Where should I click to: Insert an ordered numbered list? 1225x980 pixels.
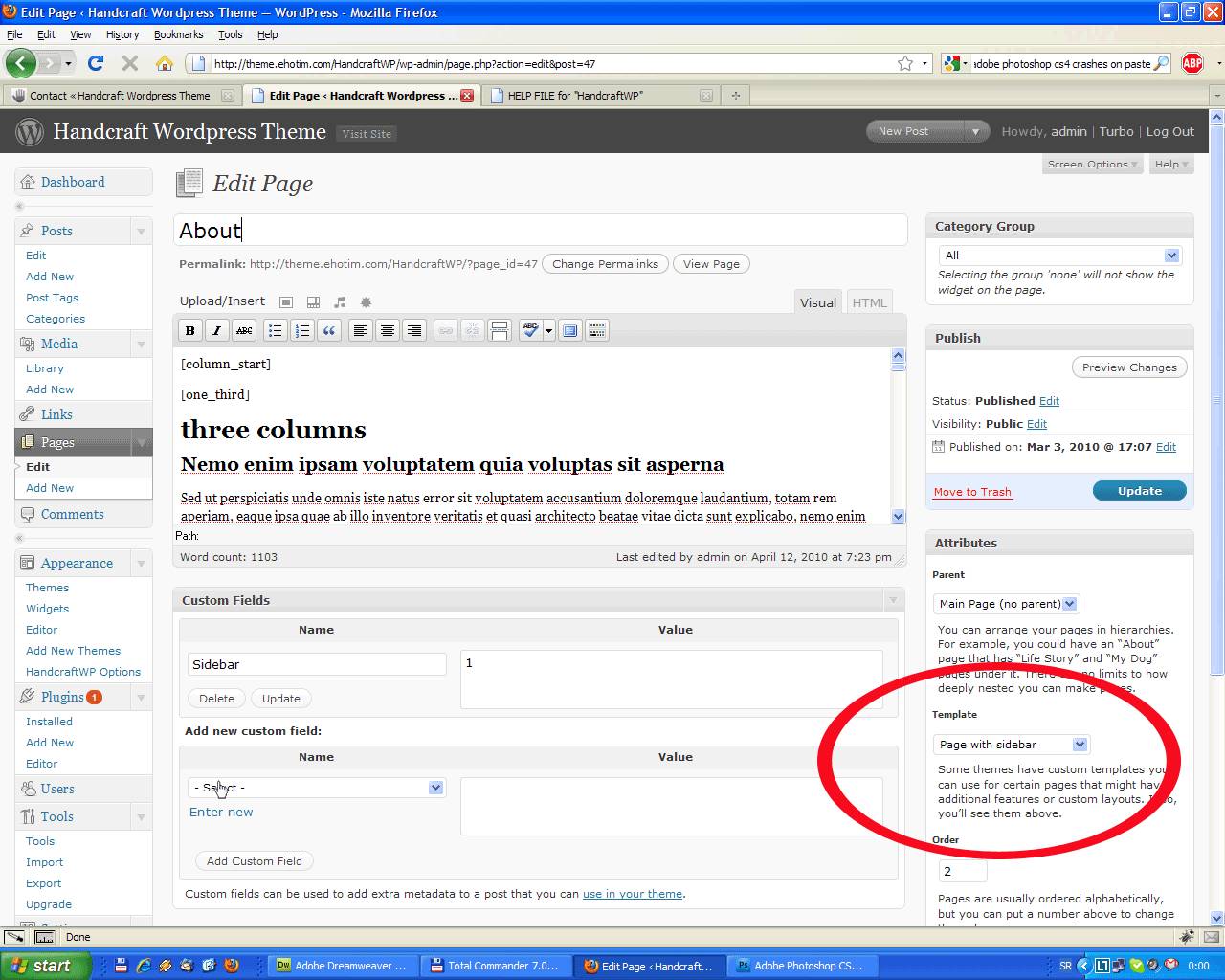click(x=301, y=330)
